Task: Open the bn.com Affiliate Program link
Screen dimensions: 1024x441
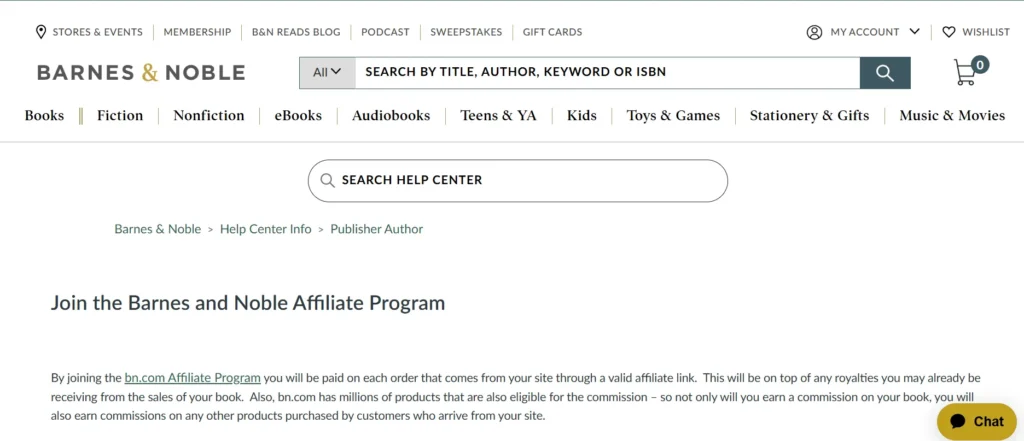Action: pos(192,378)
